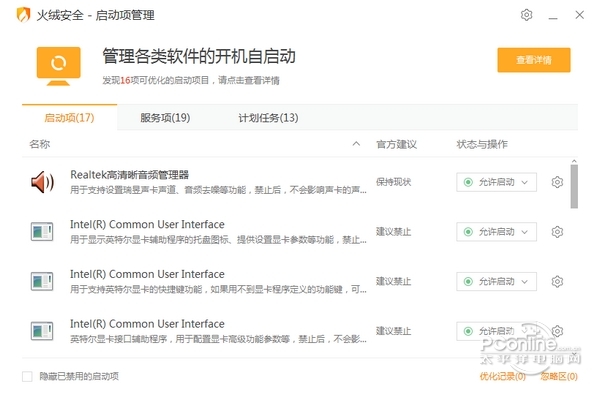Open gear for Intel item about 托盘图标
Viewport: 600px width, 395px height.
pos(557,232)
